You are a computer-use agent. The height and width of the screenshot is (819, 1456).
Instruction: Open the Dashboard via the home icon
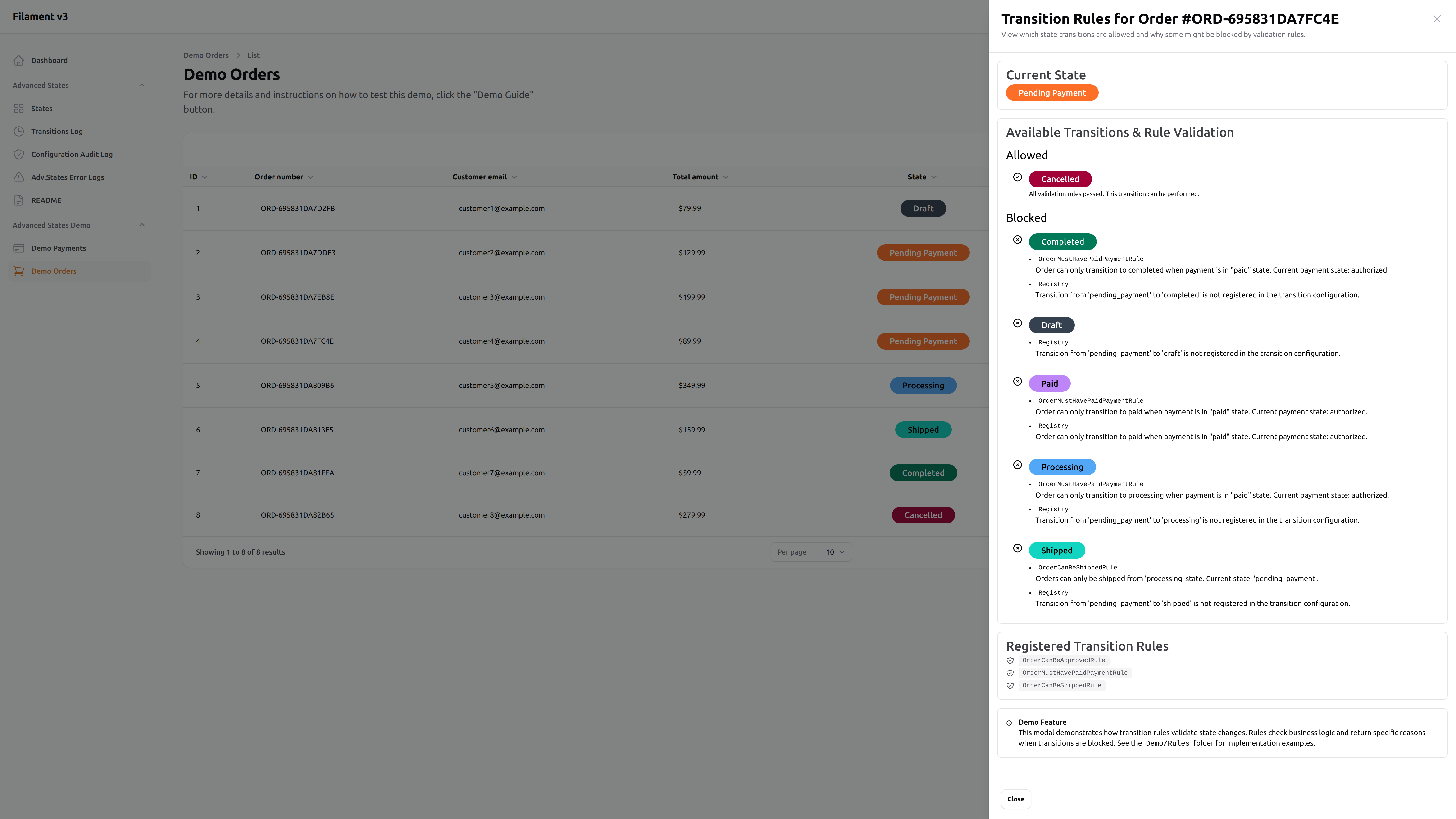pos(19,60)
